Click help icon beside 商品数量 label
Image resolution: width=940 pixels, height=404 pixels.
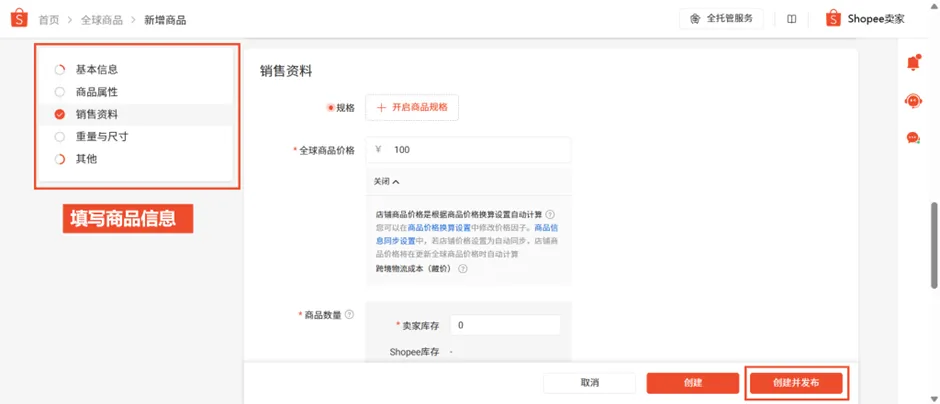pos(349,315)
